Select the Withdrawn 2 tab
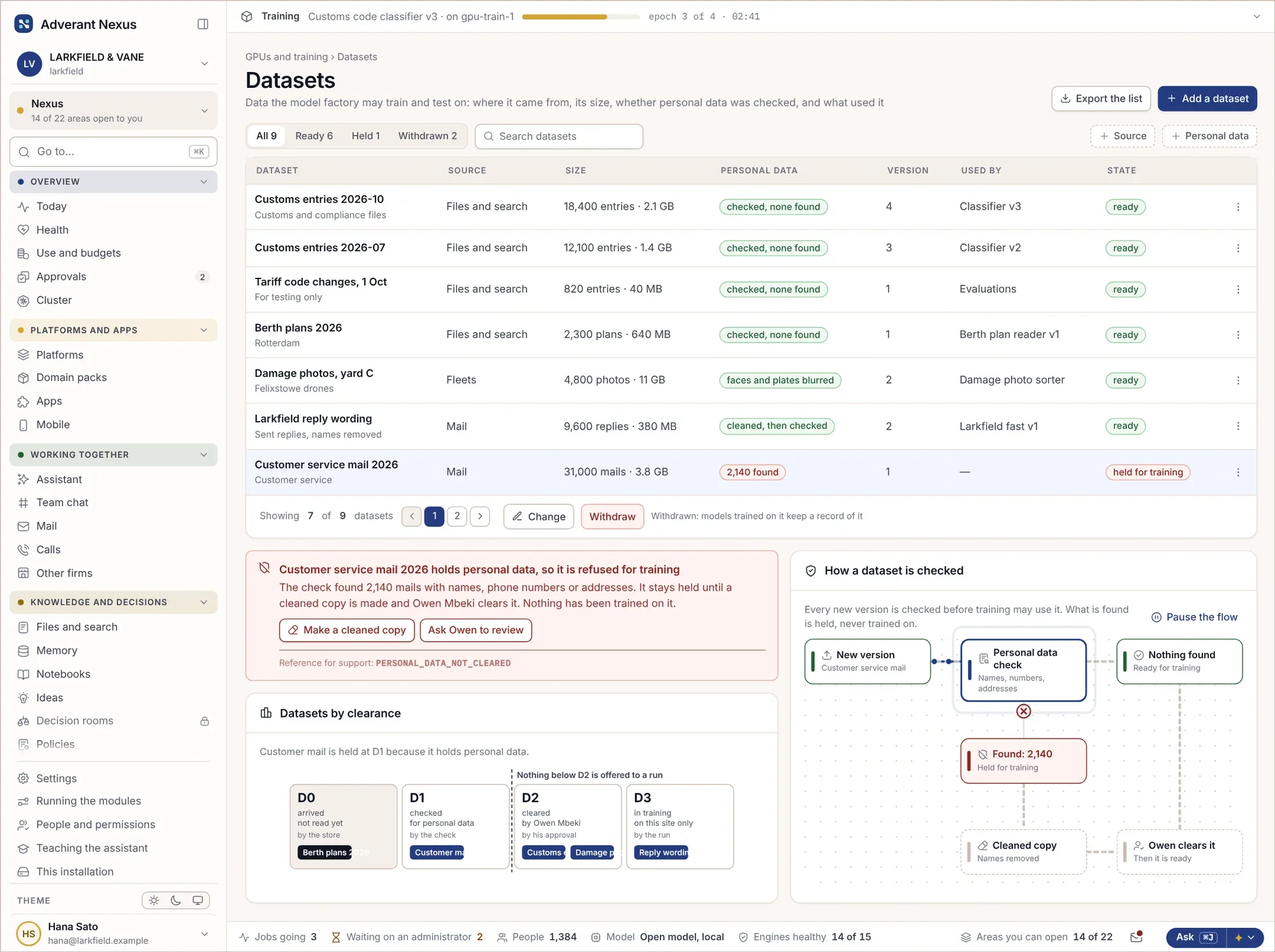This screenshot has width=1275, height=952. 427,136
